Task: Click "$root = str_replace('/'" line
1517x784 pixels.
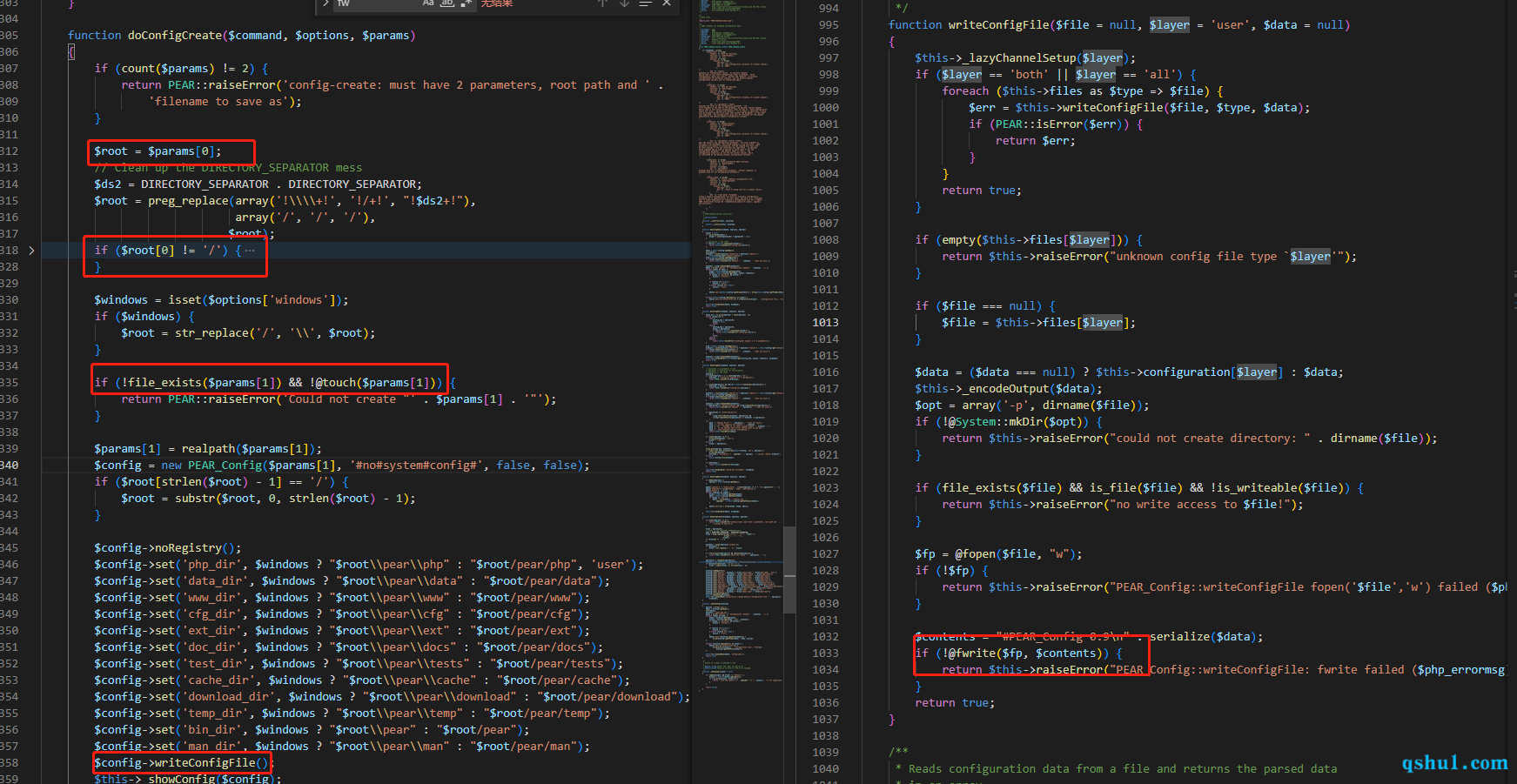Action: click(x=249, y=333)
